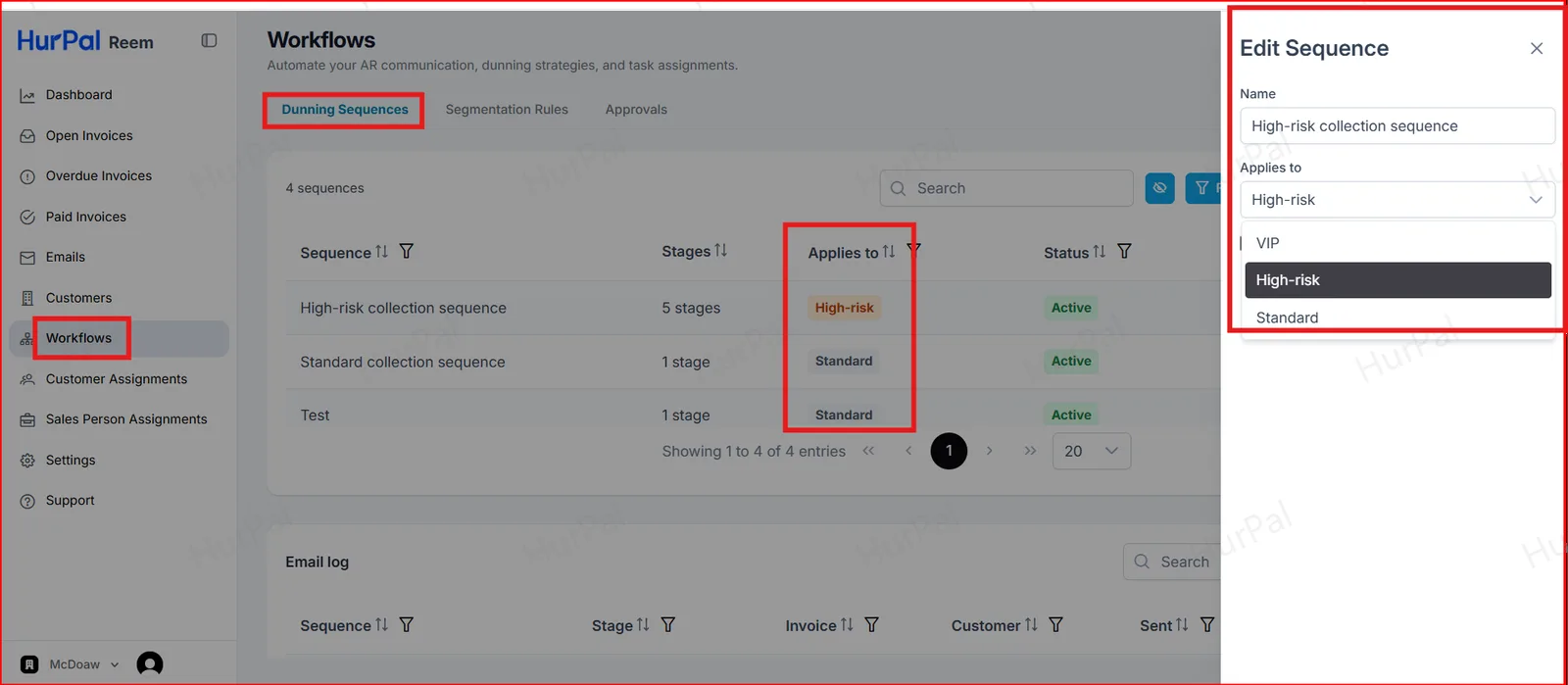Switch to Segmentation Rules tab
This screenshot has height=685, width=1568.
507,110
